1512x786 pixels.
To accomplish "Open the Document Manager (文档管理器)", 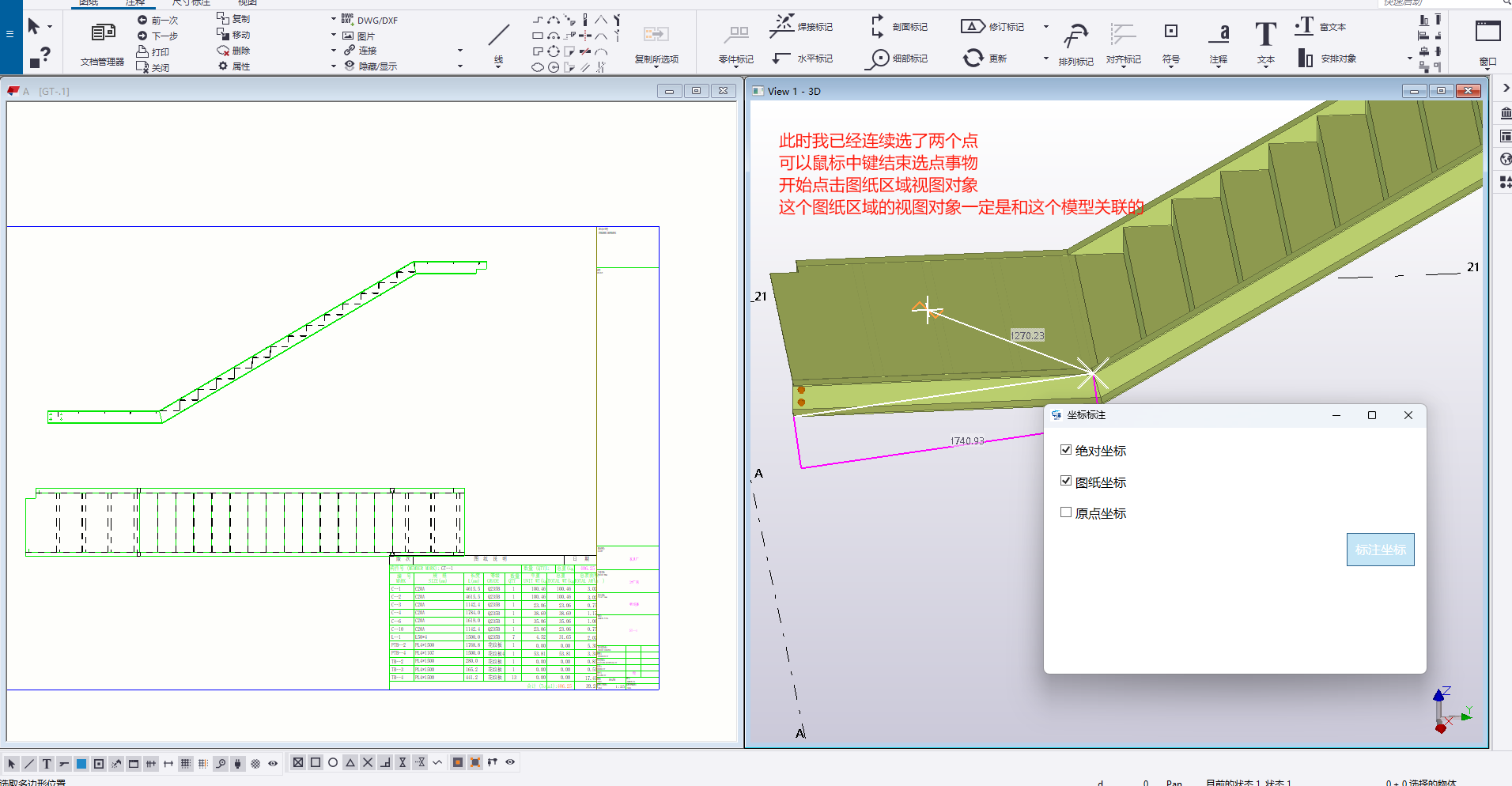I will 103,33.
